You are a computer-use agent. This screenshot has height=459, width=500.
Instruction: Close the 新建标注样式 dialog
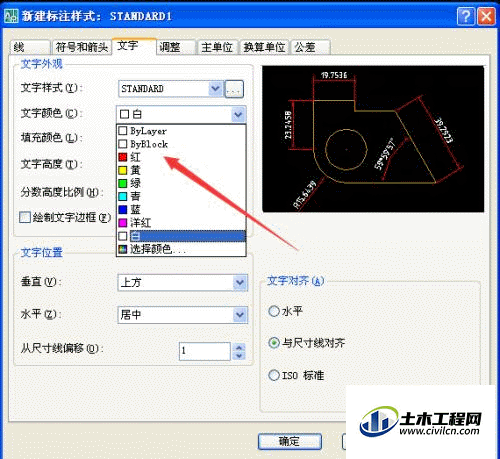click(x=486, y=16)
